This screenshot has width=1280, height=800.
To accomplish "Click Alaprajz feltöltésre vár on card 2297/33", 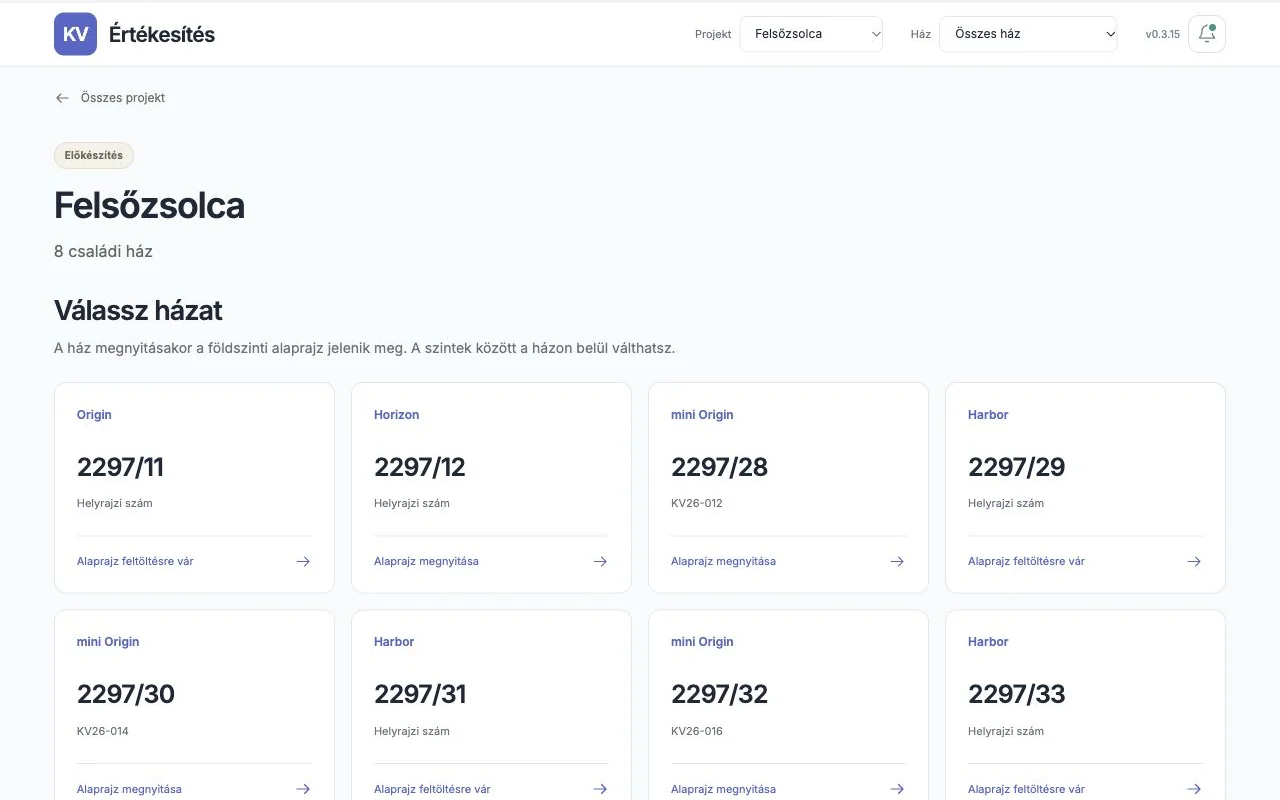I will click(1026, 789).
